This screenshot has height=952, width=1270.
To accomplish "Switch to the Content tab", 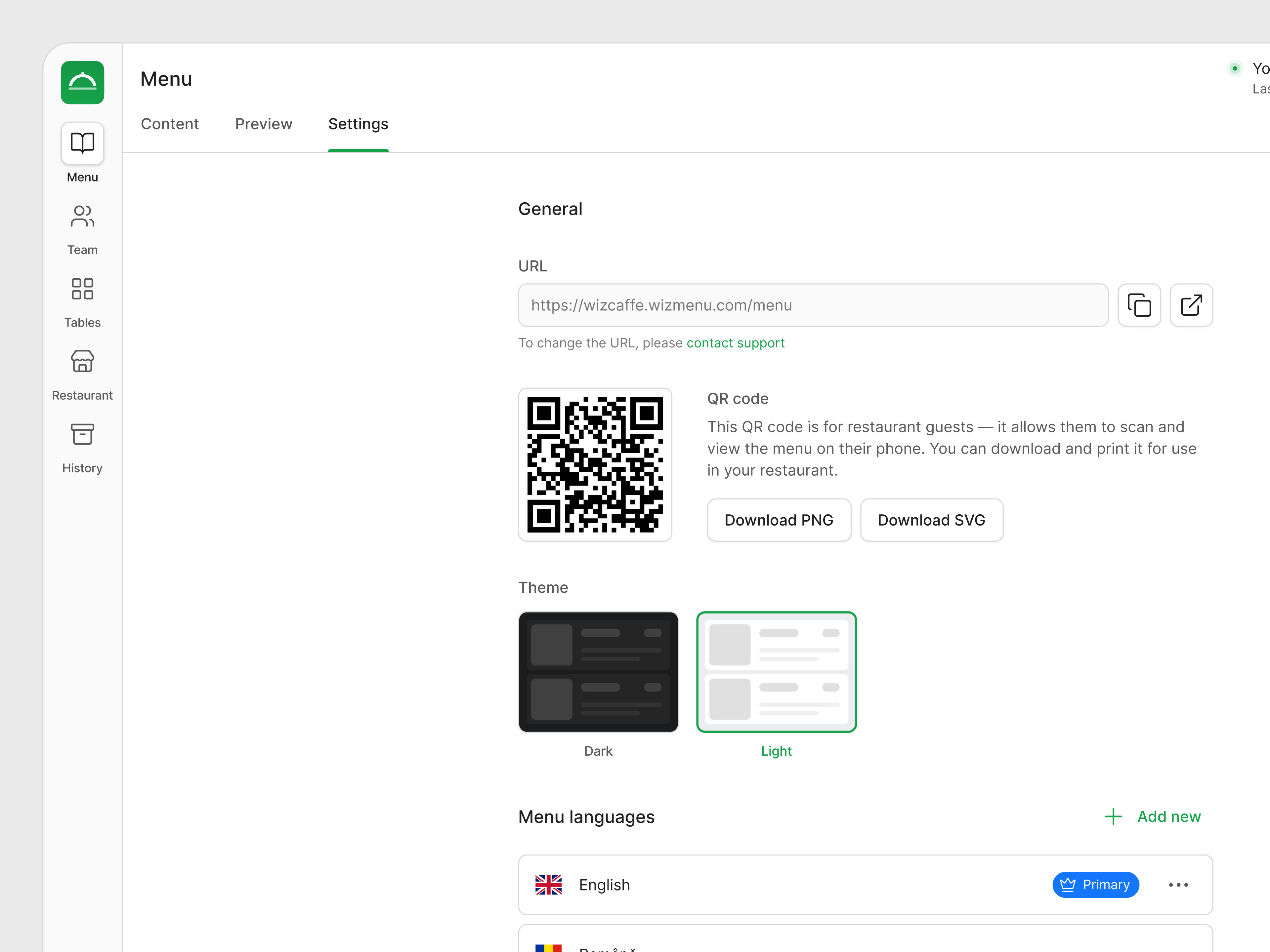I will [x=170, y=124].
